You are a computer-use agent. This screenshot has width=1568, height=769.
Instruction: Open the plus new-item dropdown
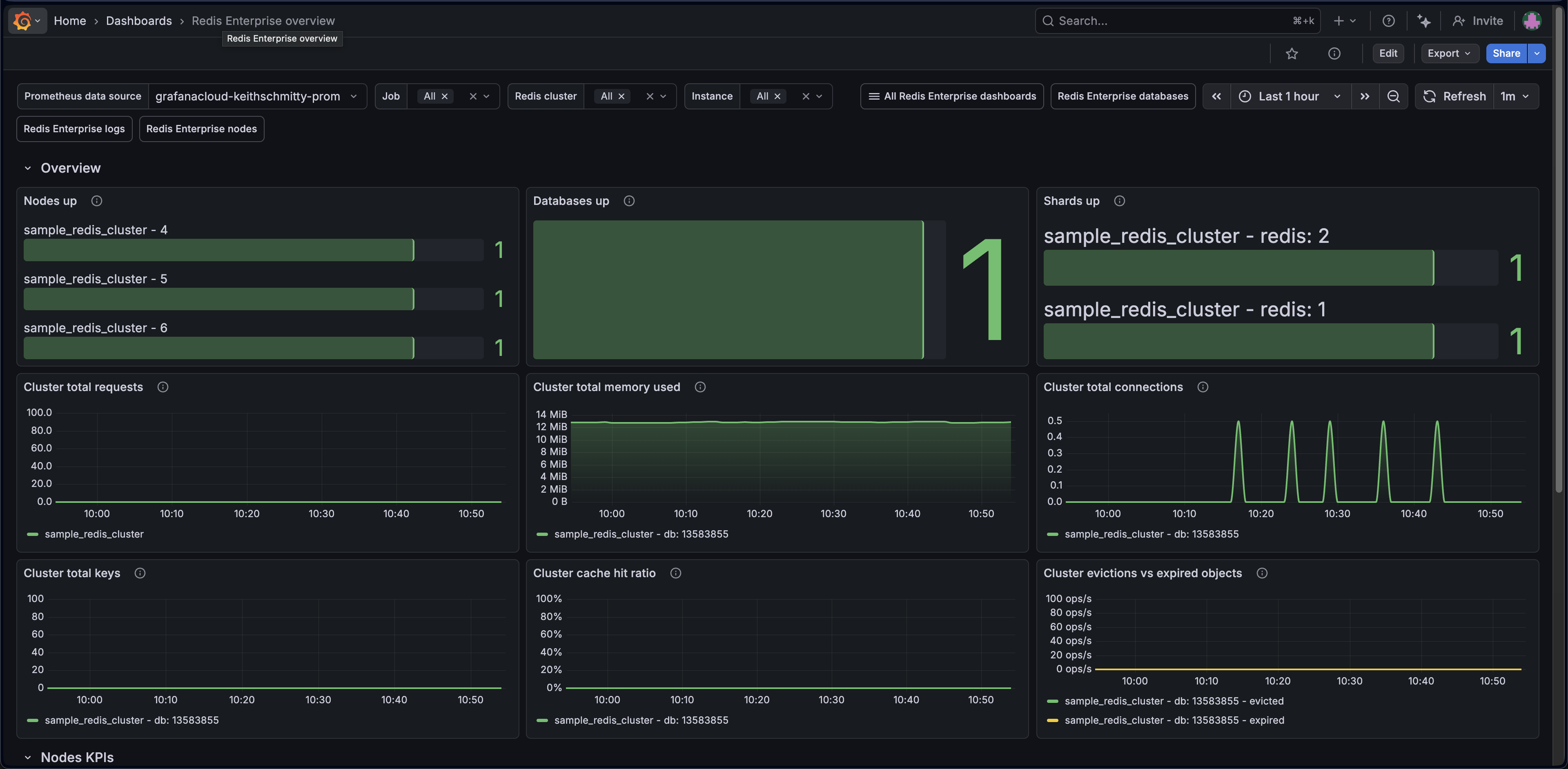(x=1345, y=21)
